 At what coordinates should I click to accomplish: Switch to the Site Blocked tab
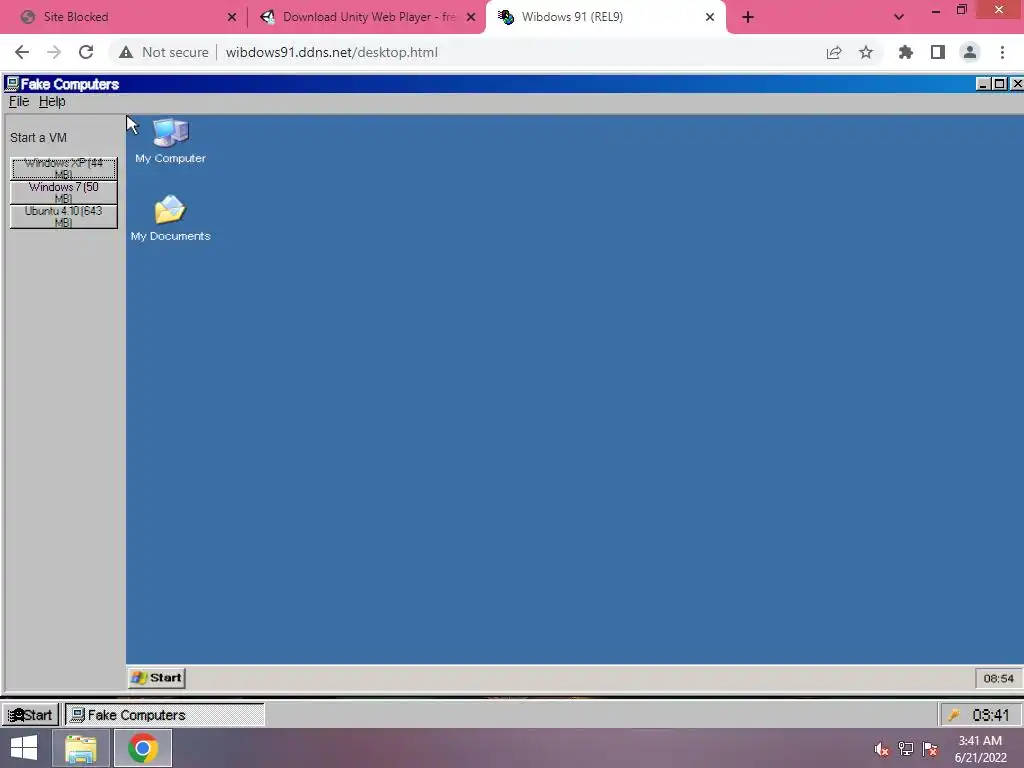tap(128, 17)
